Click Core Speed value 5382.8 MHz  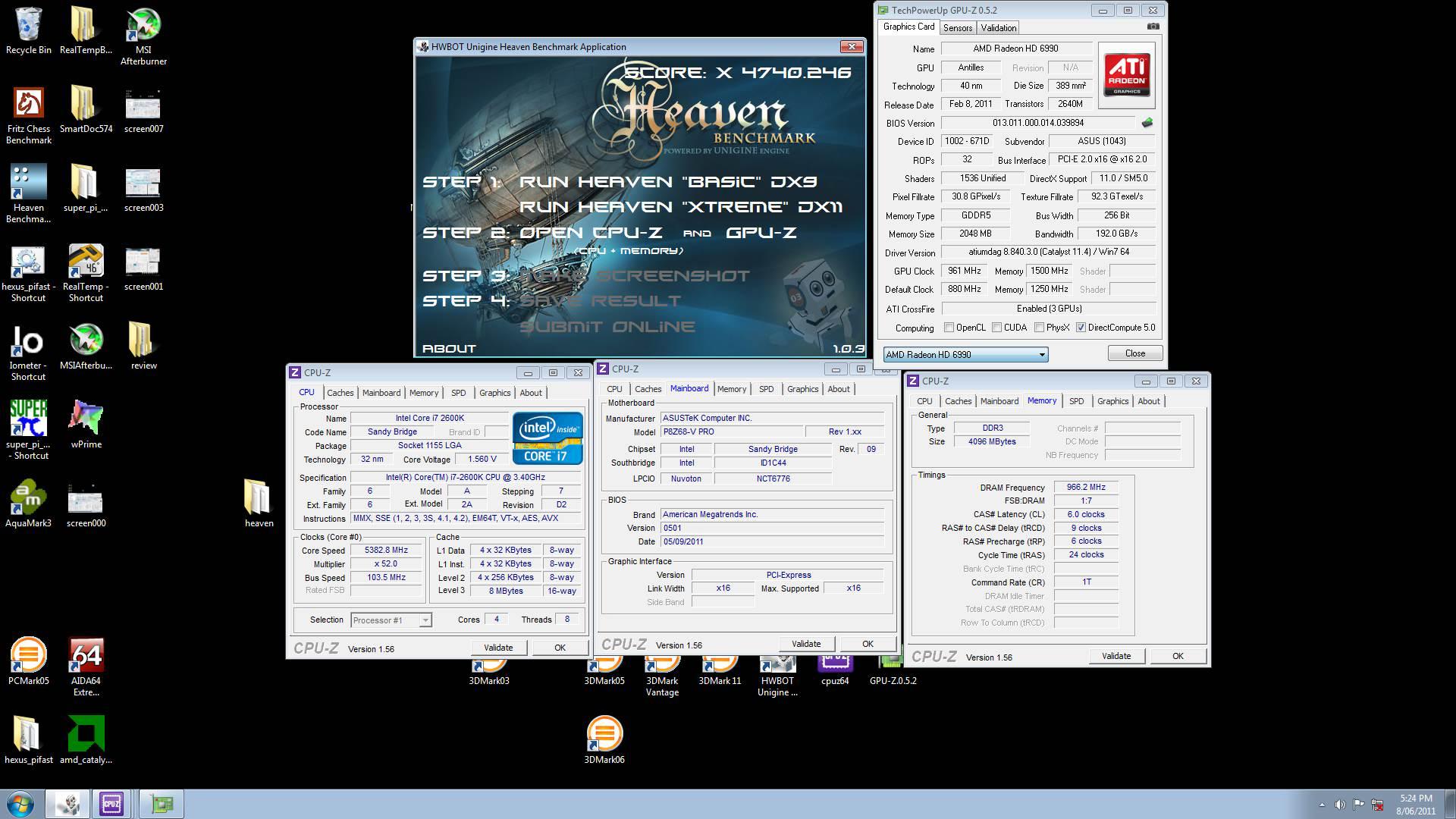pos(387,551)
